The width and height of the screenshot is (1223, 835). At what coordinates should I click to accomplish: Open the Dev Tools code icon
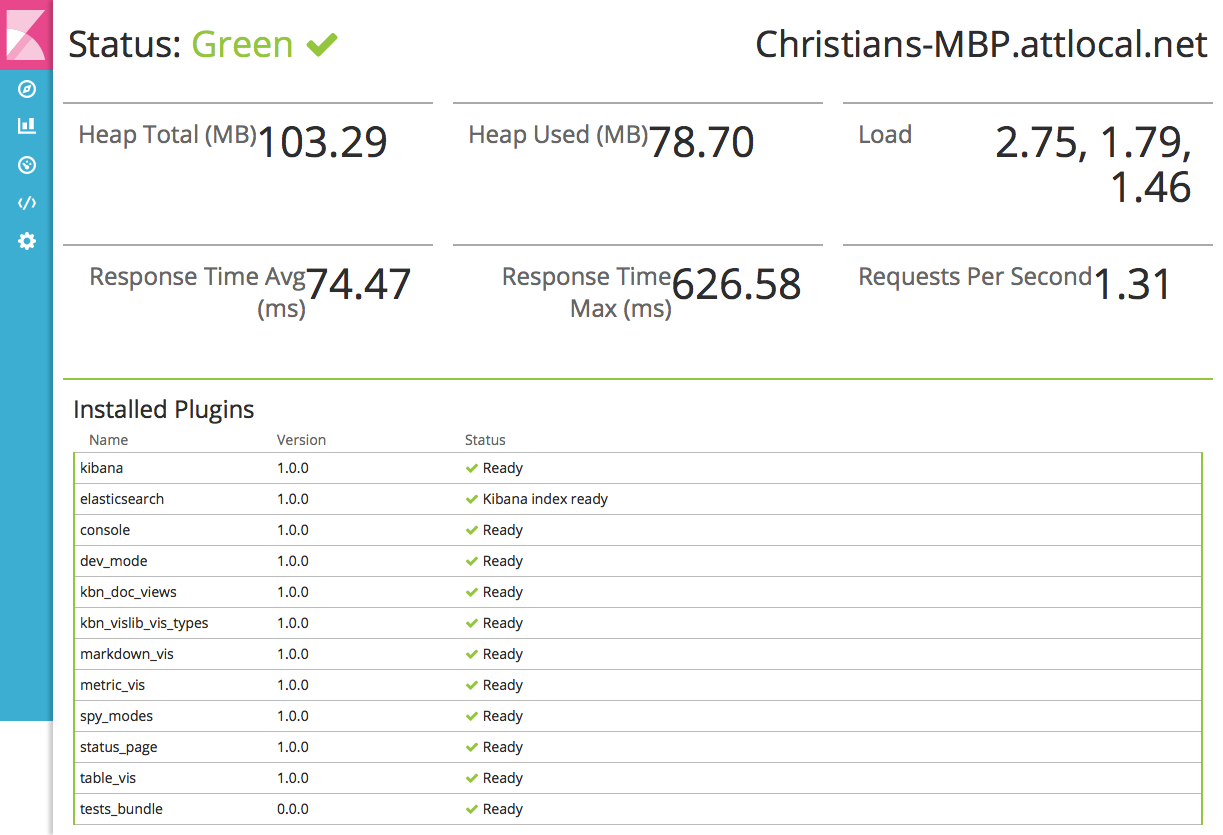coord(27,203)
